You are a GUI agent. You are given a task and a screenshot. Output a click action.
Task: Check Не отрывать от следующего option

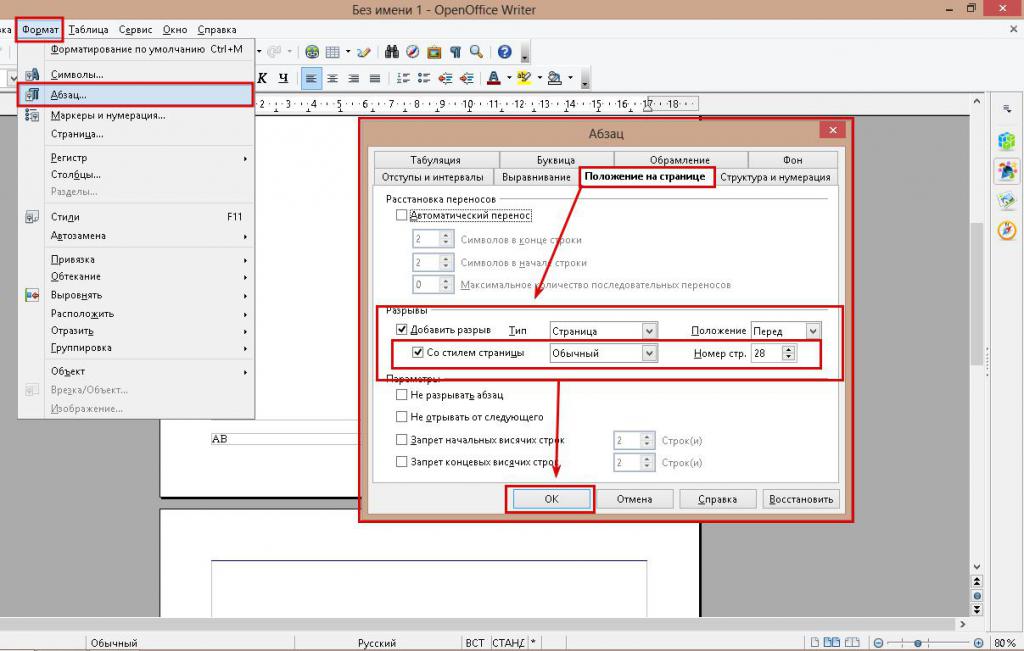402,417
